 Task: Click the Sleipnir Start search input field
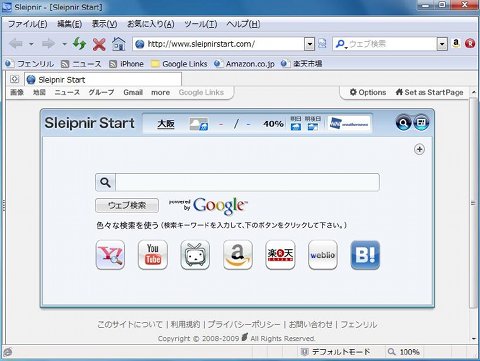[x=247, y=182]
